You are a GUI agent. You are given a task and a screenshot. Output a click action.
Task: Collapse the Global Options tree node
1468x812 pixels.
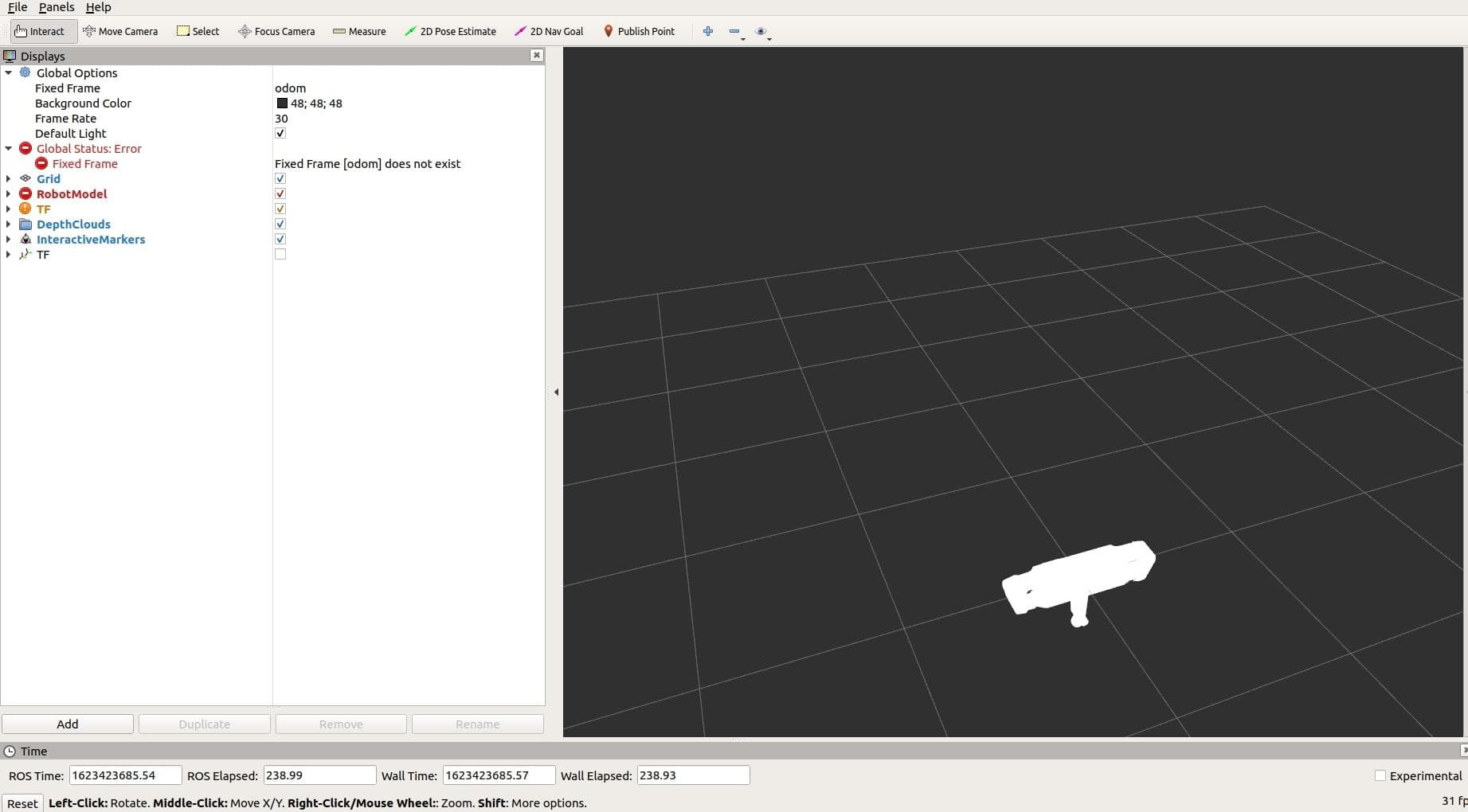click(x=9, y=72)
